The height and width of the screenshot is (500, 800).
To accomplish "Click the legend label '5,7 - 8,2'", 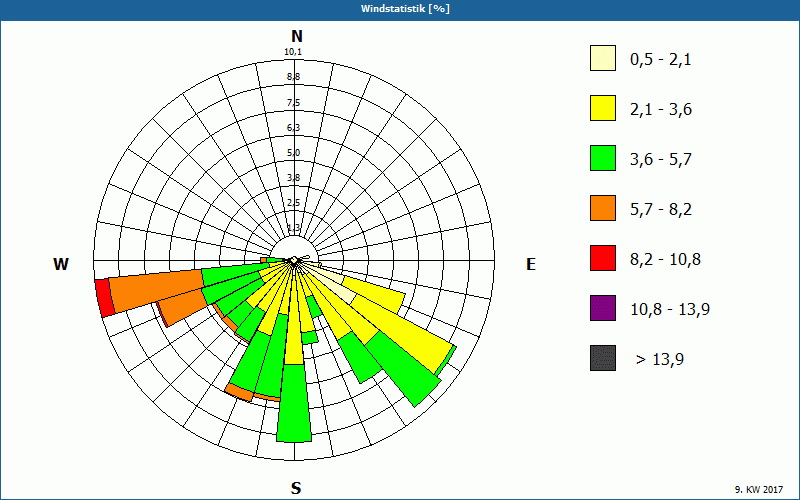I will tap(661, 210).
